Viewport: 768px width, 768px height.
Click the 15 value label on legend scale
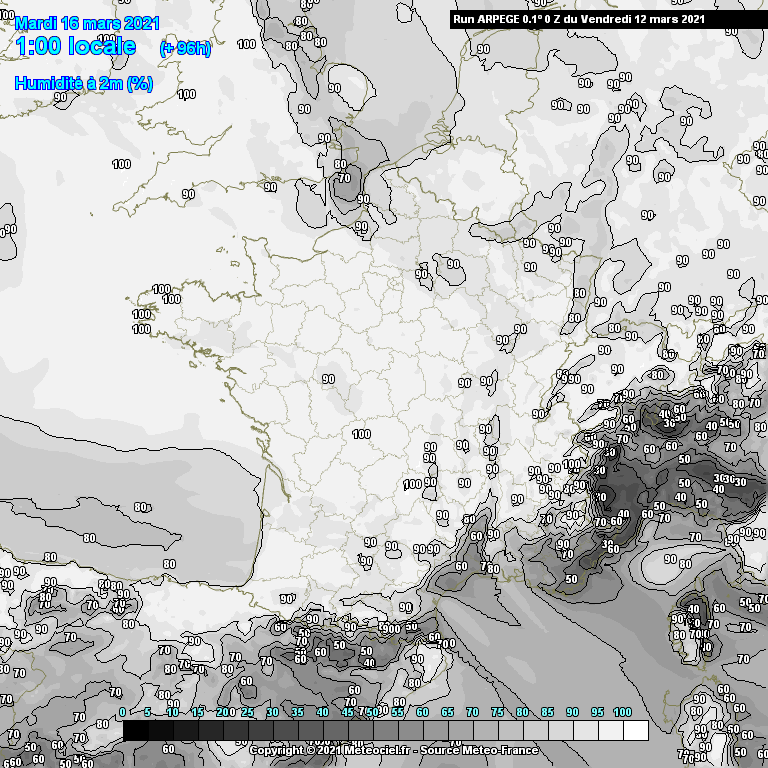197,712
